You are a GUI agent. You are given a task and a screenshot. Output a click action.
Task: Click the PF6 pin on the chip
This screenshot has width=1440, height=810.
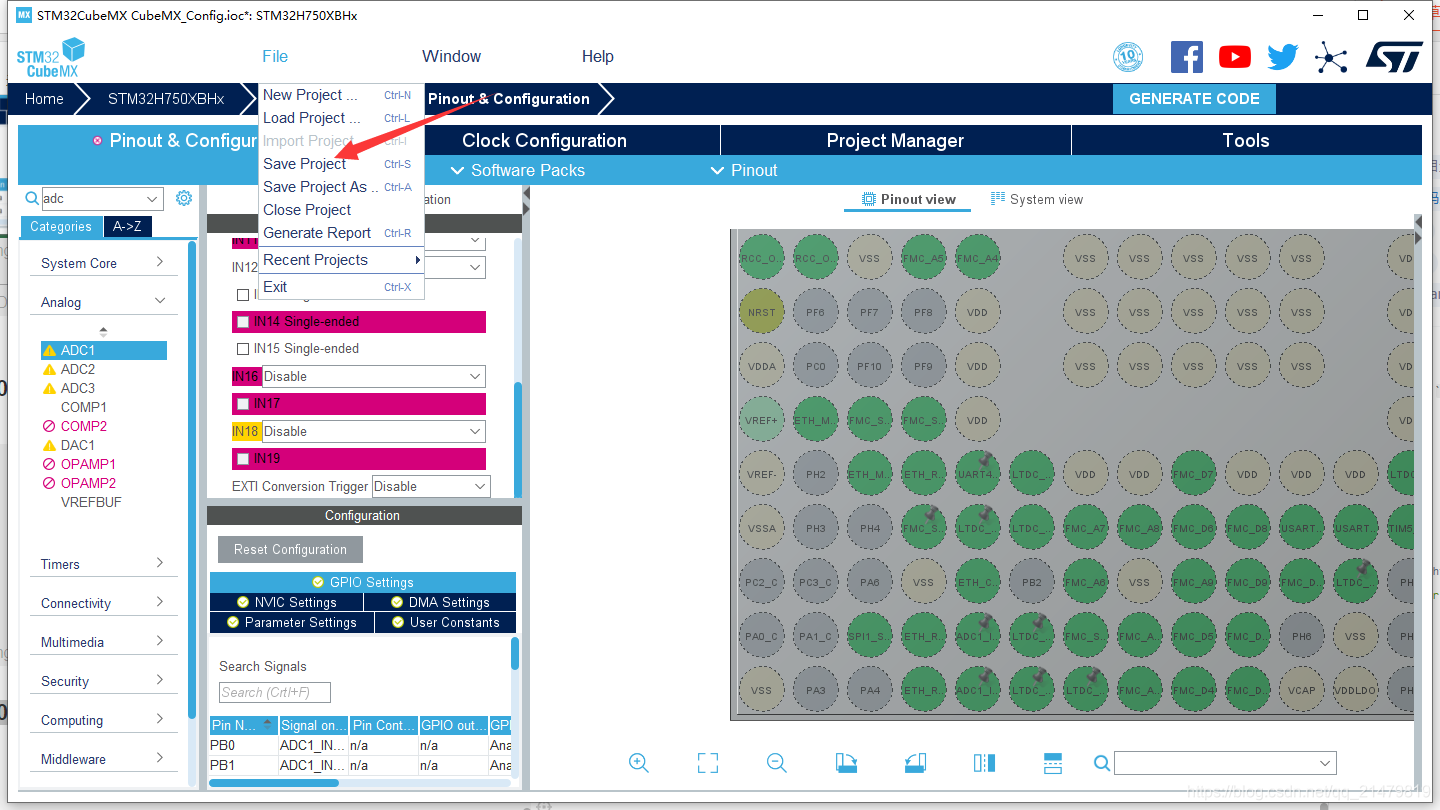point(815,312)
